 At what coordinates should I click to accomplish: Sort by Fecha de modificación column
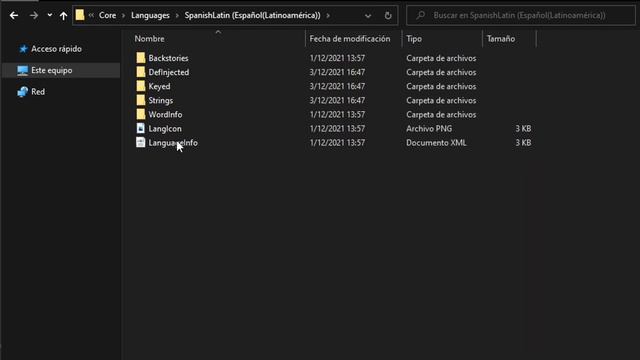tap(350, 39)
